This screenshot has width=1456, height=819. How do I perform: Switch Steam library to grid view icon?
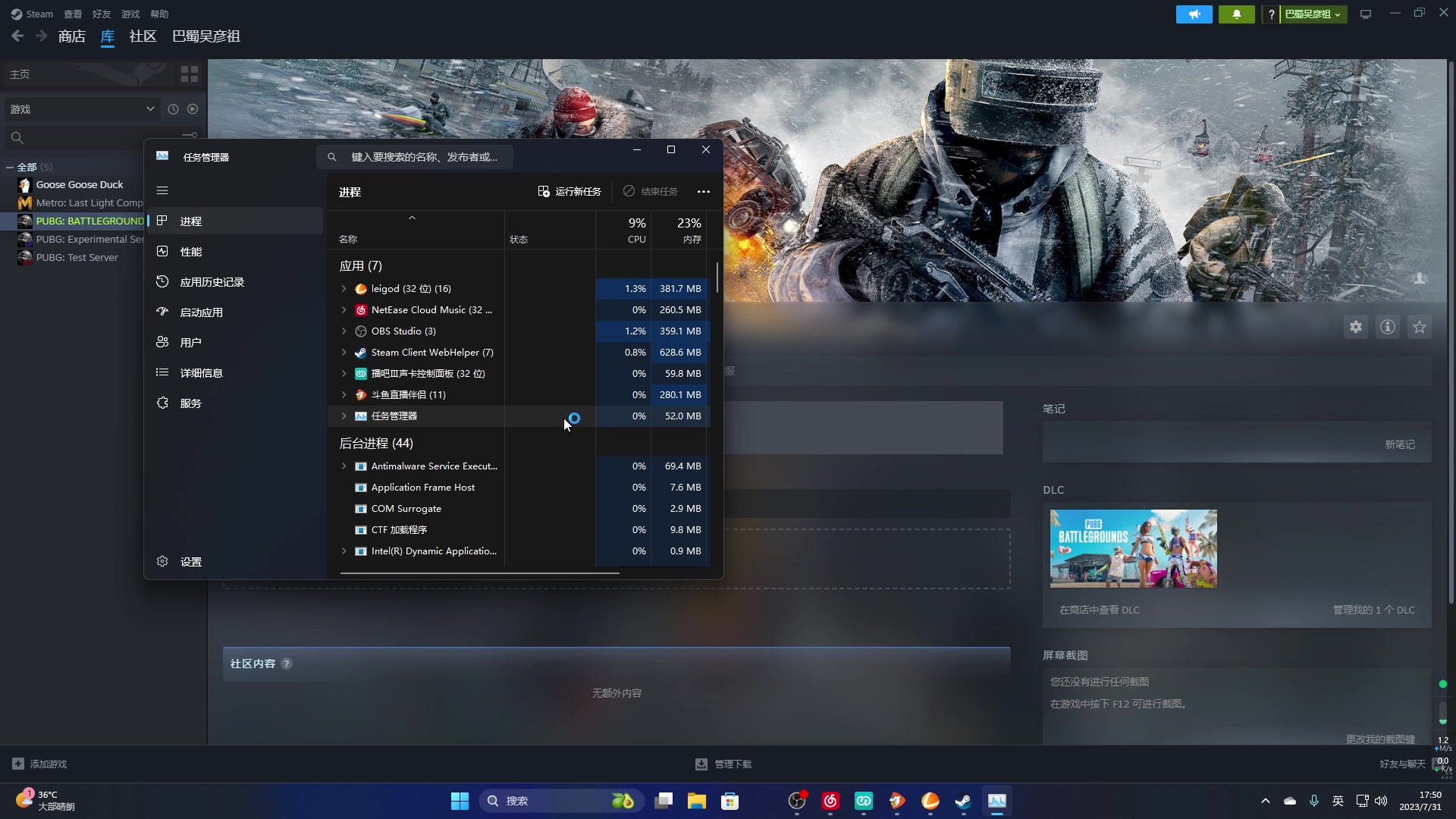190,74
